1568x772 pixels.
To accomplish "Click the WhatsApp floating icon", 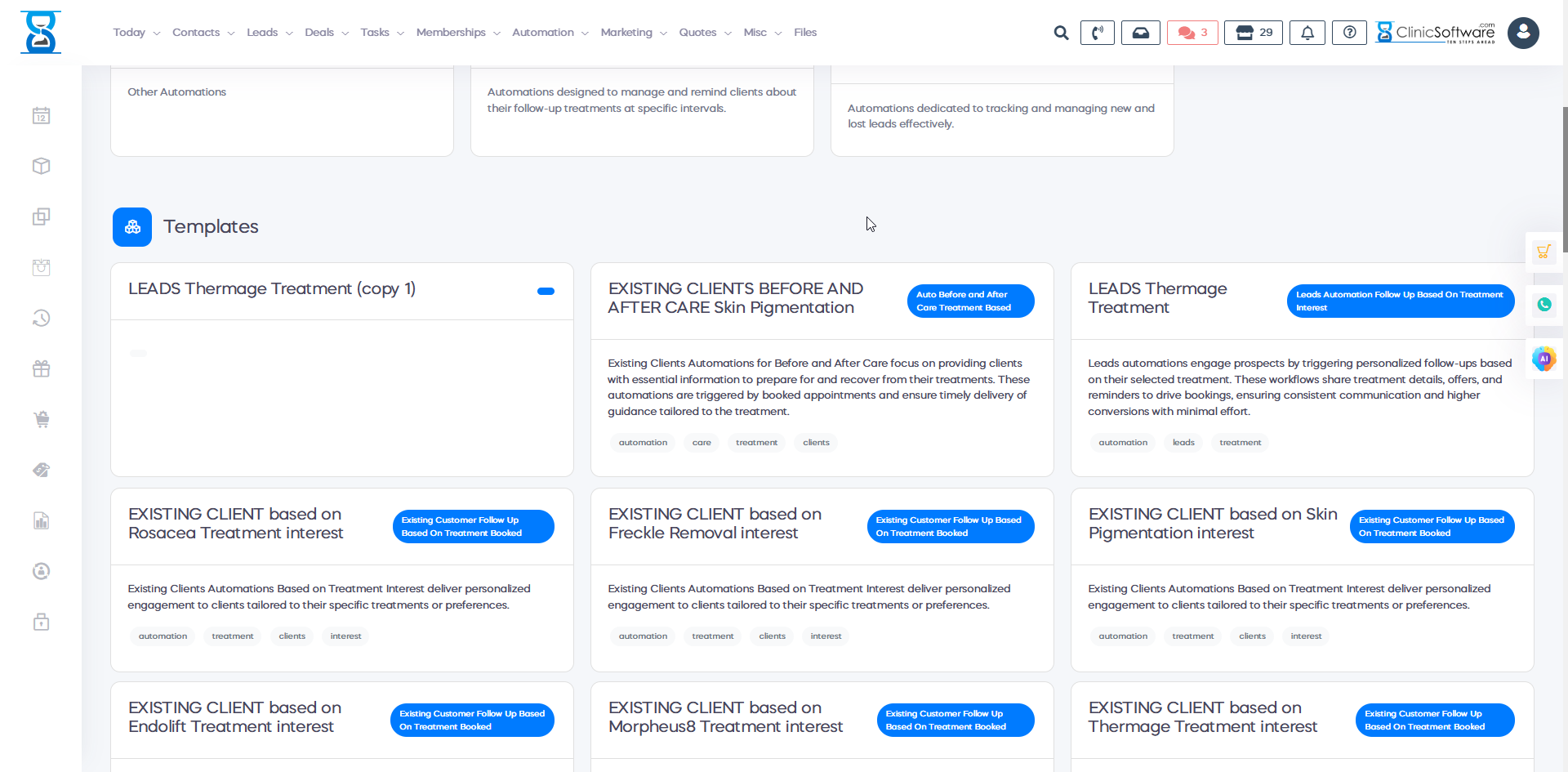I will [1543, 305].
